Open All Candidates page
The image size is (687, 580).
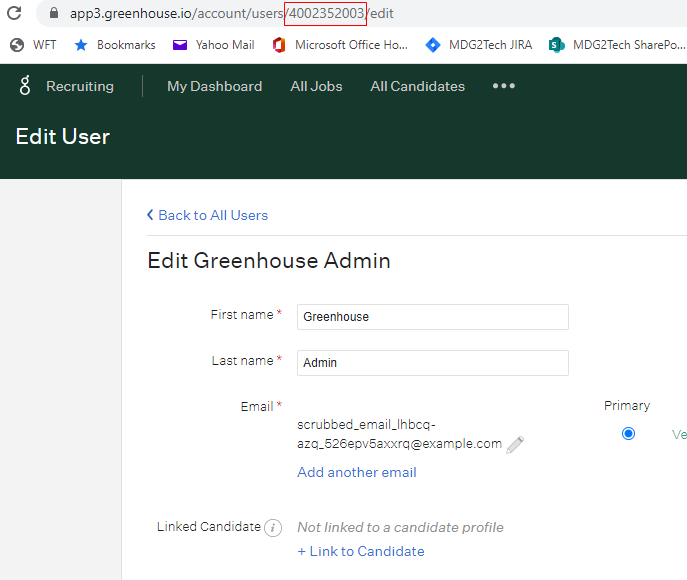(x=418, y=86)
